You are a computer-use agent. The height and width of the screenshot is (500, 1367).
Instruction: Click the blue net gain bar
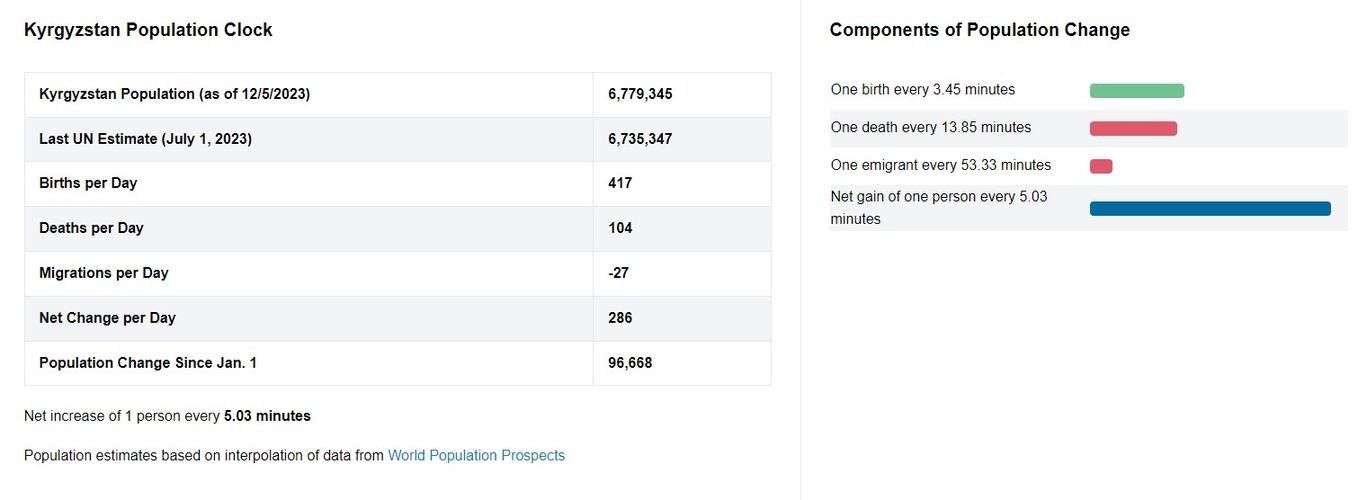[x=1210, y=209]
